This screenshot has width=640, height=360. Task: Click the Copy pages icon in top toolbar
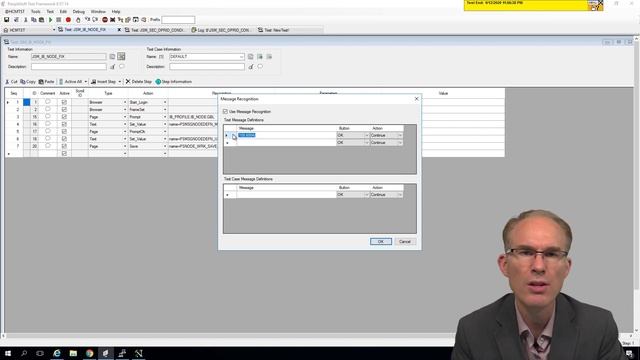33,20
